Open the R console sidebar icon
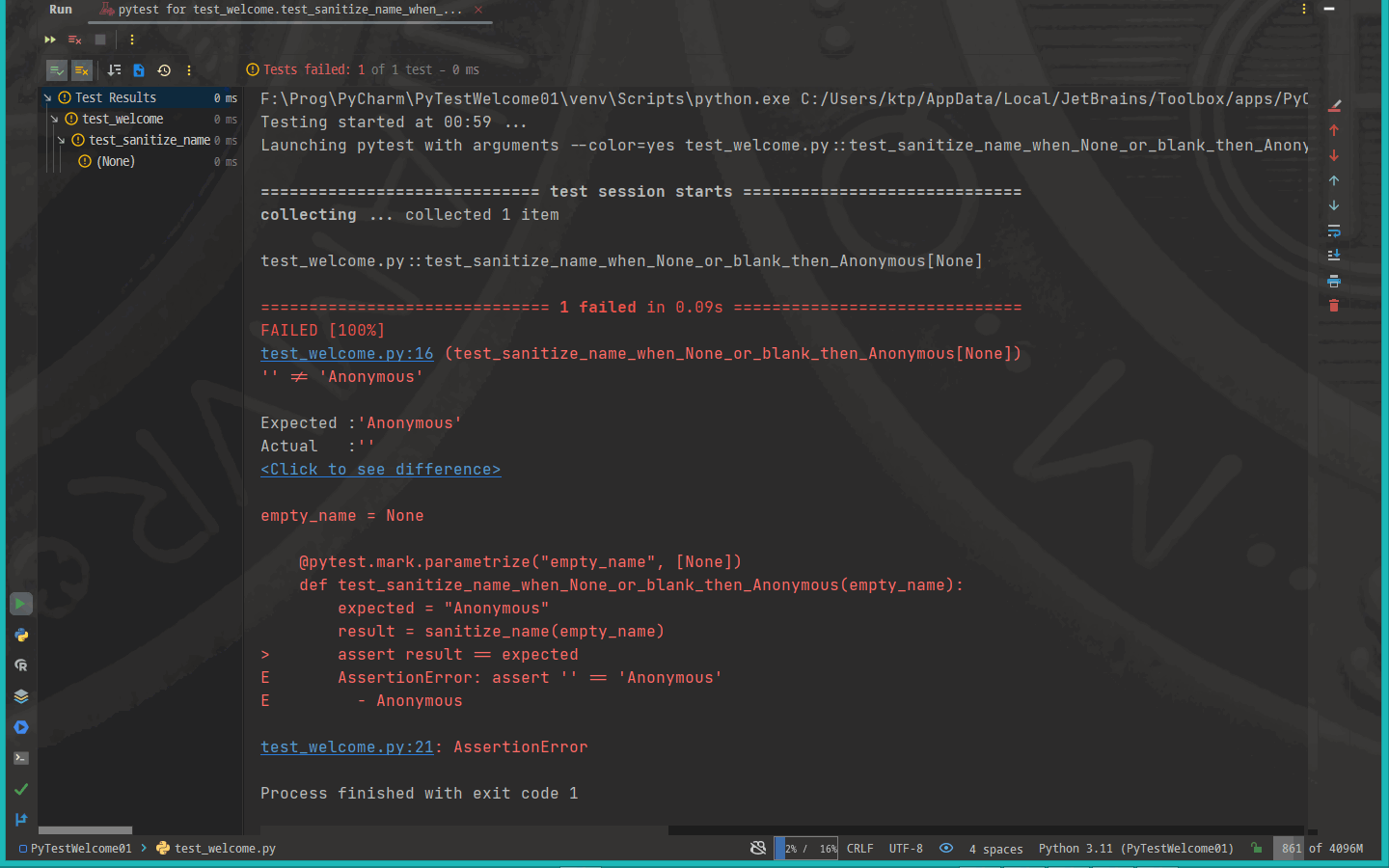 [x=21, y=665]
